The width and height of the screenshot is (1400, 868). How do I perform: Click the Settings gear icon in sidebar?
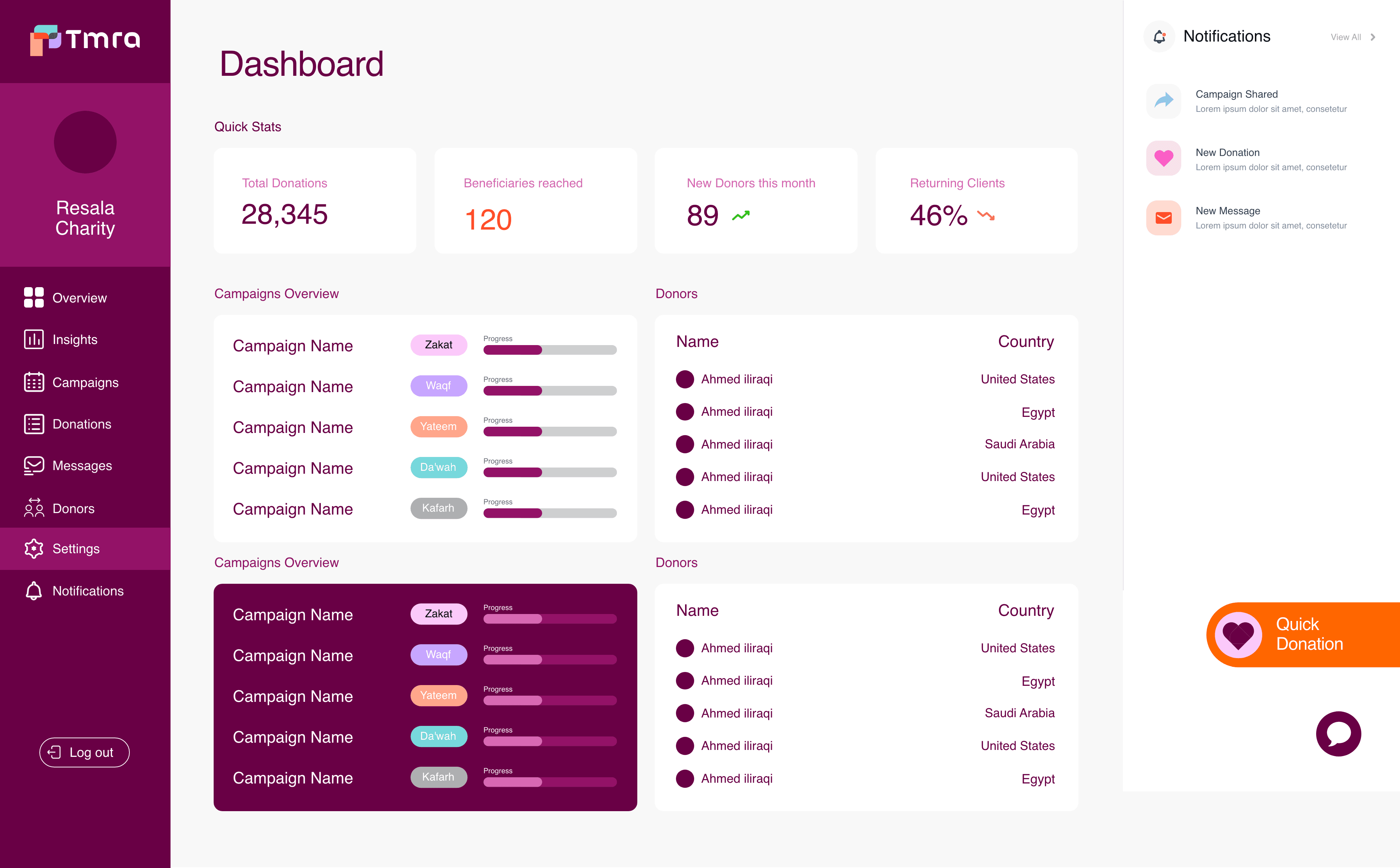pyautogui.click(x=34, y=549)
